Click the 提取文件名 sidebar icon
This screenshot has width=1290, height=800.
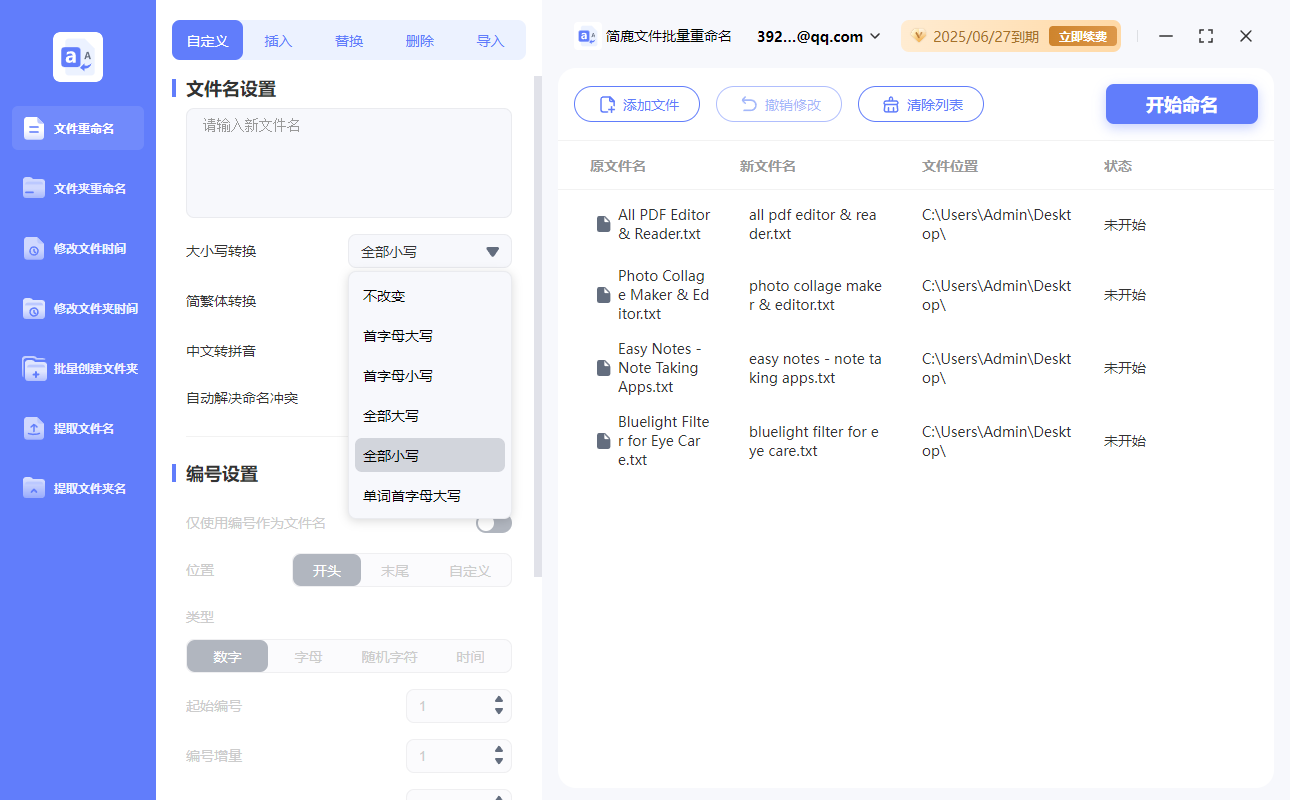pos(35,428)
